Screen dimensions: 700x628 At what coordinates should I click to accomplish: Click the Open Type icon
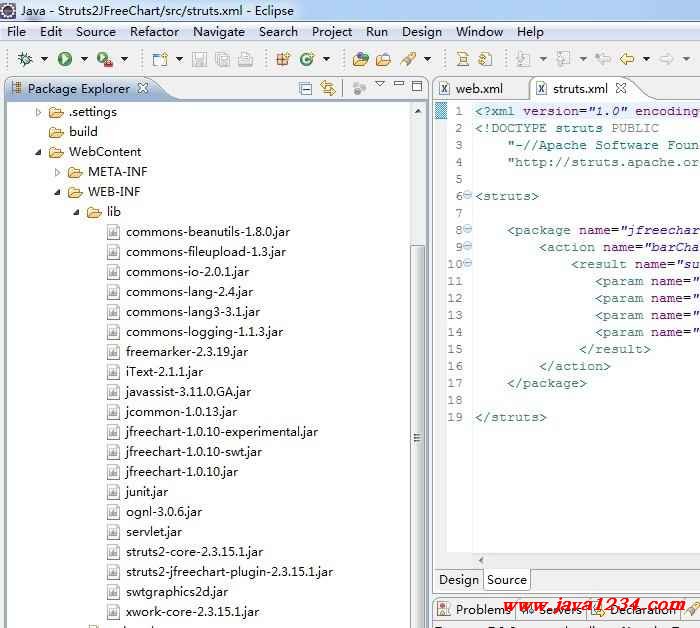point(361,59)
